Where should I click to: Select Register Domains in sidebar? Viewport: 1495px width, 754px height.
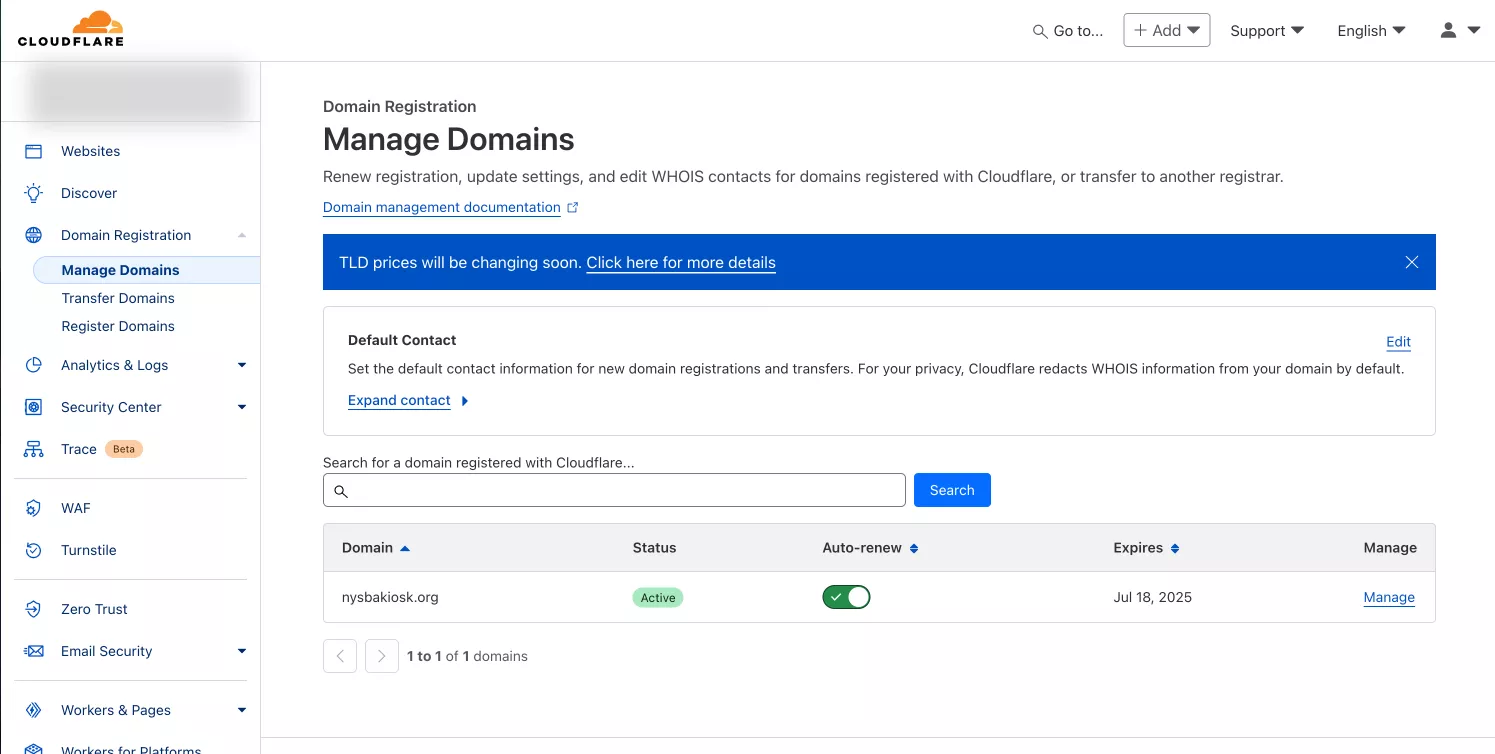tap(118, 326)
